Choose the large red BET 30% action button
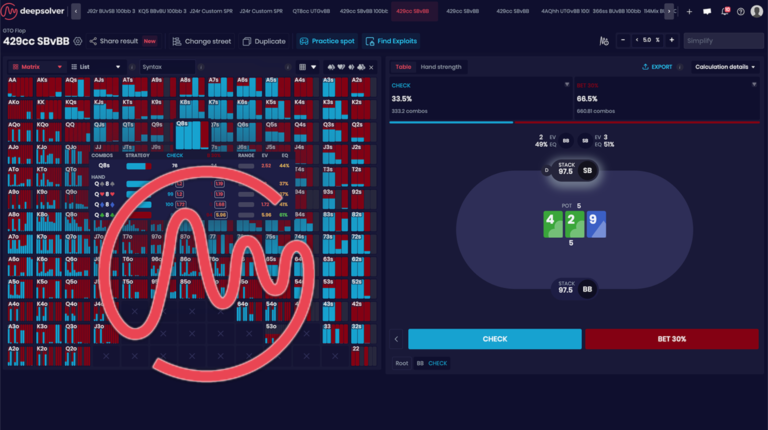This screenshot has width=768, height=430. coord(672,339)
